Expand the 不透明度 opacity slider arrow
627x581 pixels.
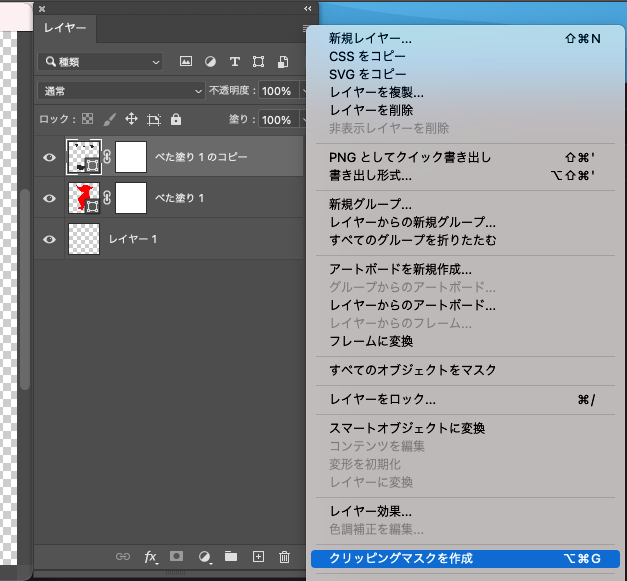(303, 91)
